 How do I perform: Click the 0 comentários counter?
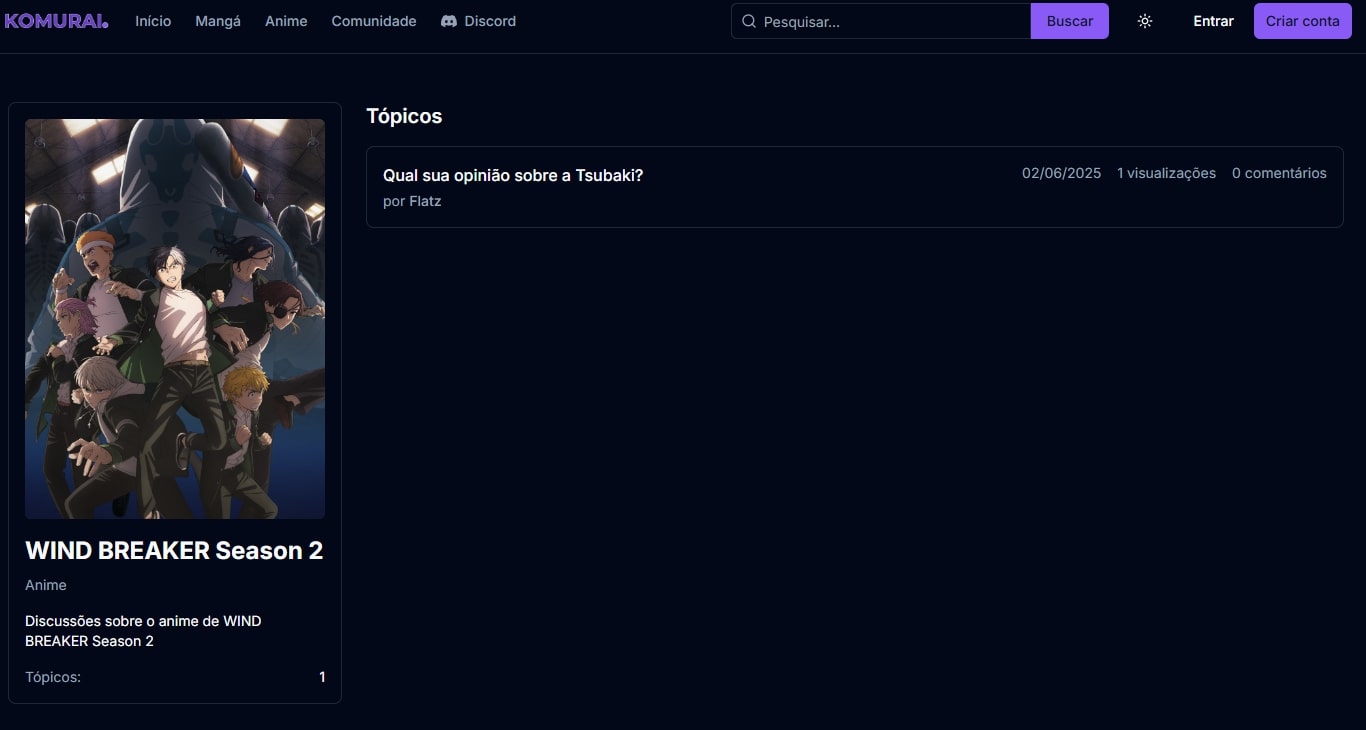pos(1279,173)
